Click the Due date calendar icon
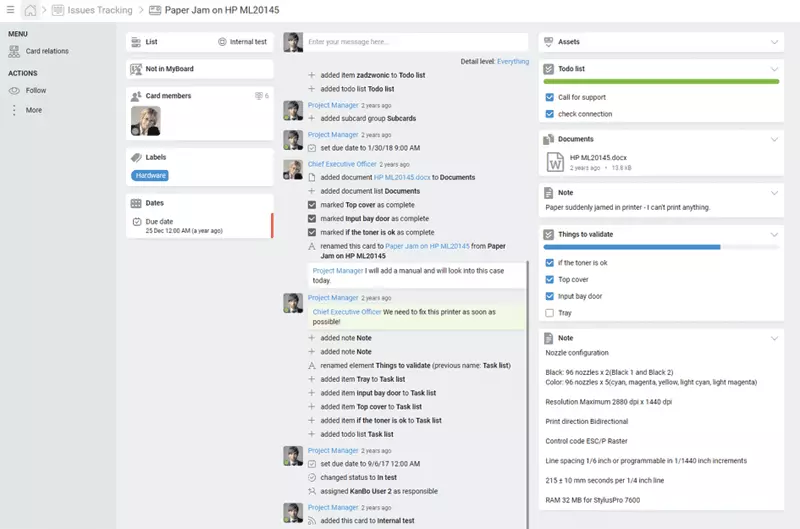Viewport: 800px width, 529px height. [137, 221]
